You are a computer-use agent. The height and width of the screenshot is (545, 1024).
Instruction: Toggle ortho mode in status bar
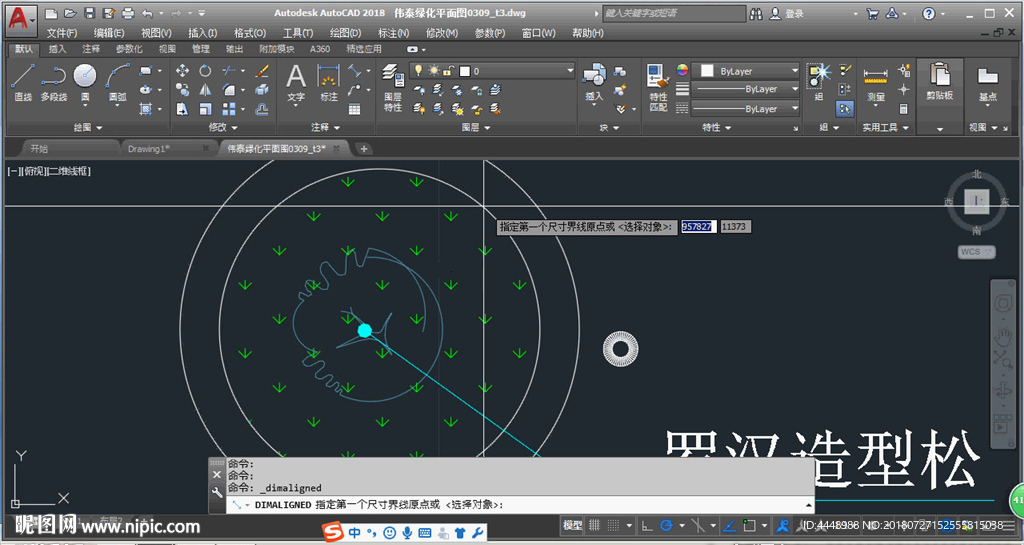click(x=647, y=525)
